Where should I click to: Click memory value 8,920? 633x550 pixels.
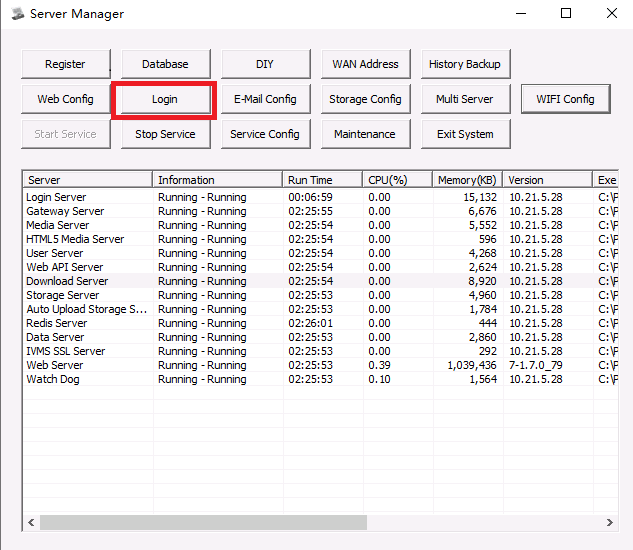pyautogui.click(x=482, y=281)
